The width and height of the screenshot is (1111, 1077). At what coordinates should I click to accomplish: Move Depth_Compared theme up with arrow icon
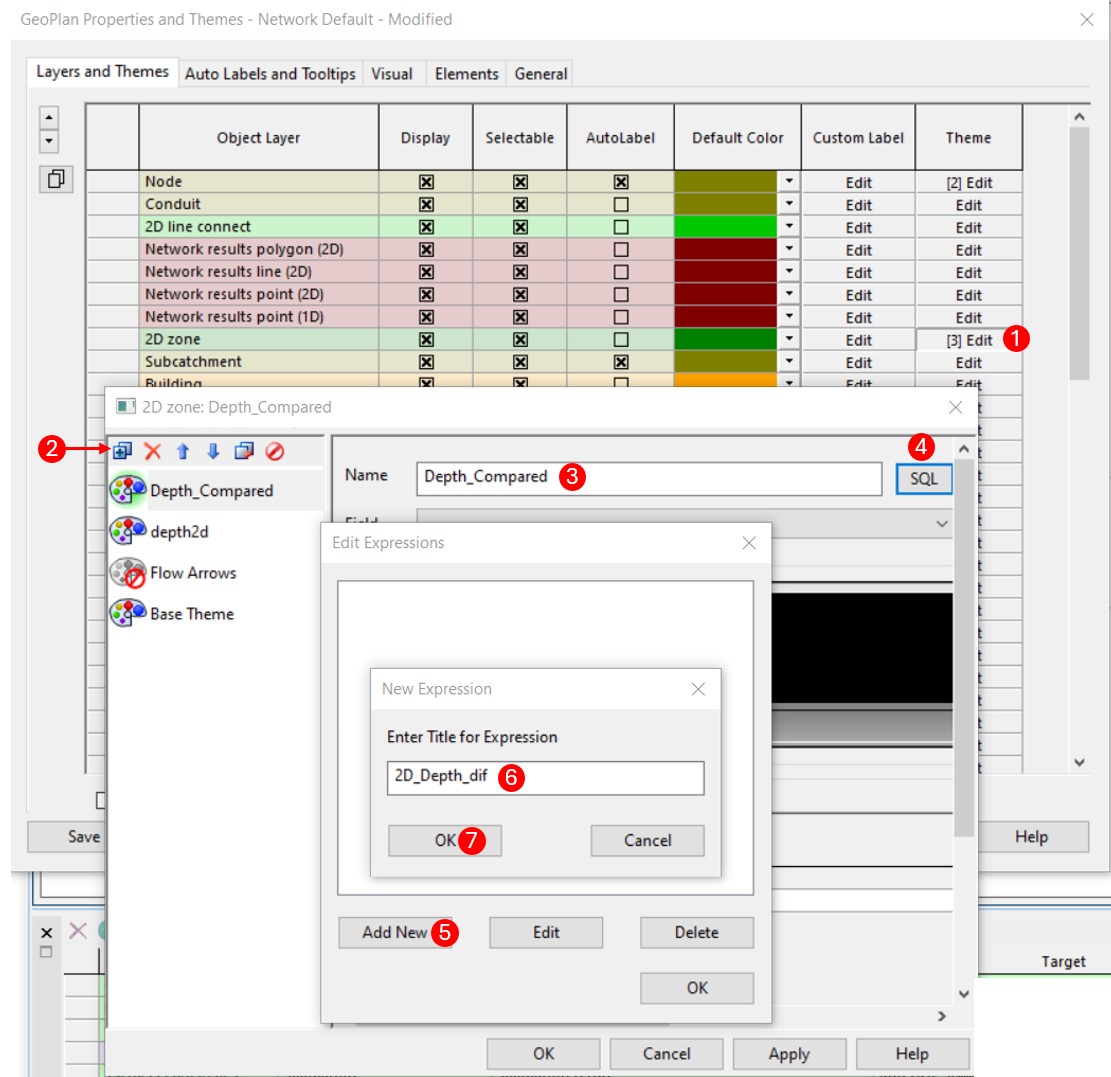[183, 453]
